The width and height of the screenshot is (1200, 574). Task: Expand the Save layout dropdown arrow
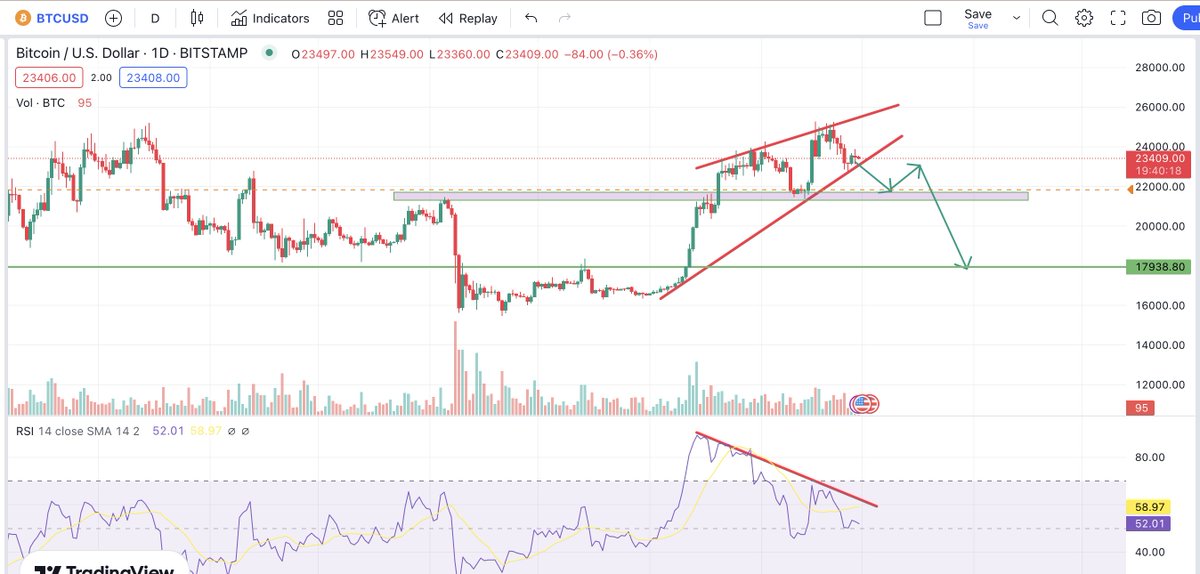click(1017, 18)
